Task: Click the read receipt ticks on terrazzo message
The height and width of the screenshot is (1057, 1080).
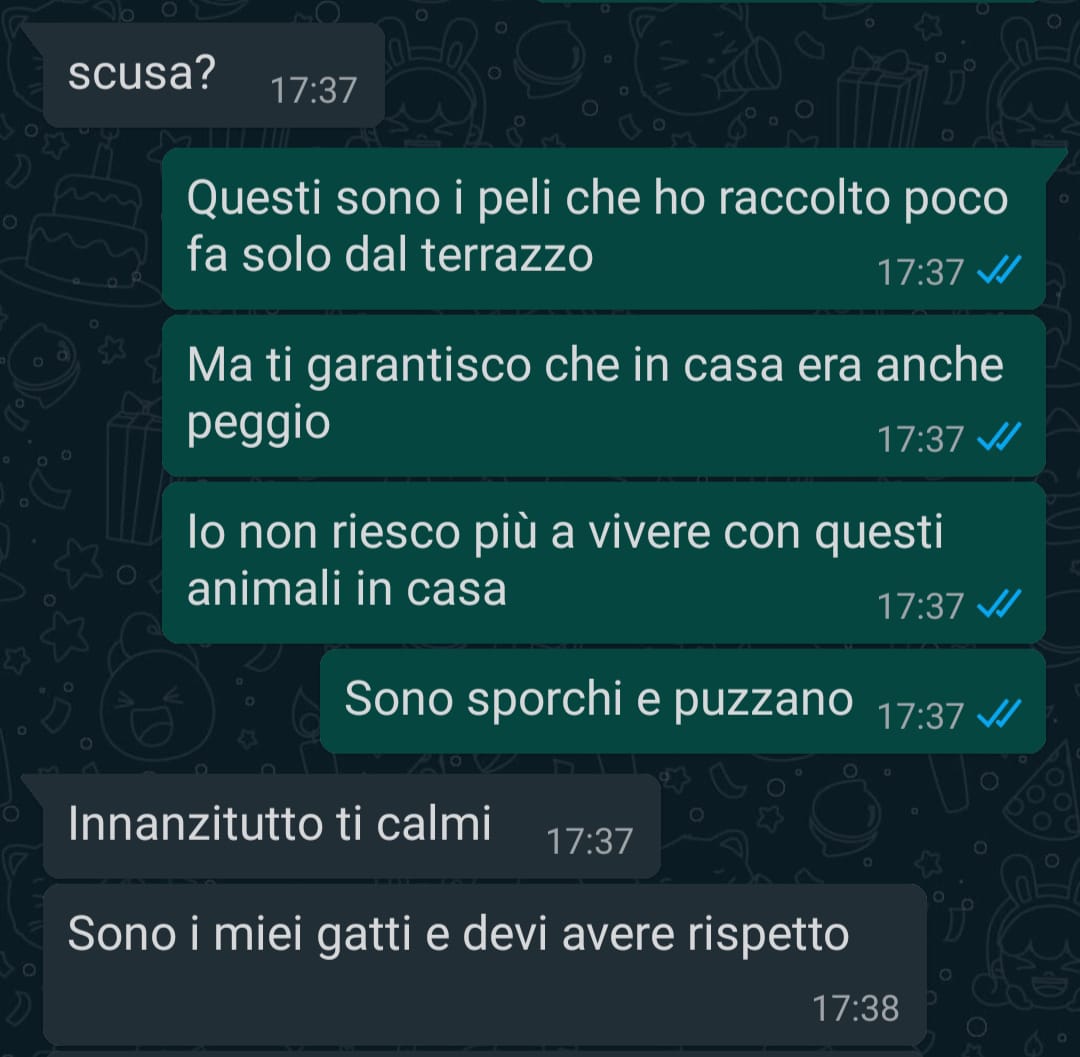Action: (x=999, y=271)
